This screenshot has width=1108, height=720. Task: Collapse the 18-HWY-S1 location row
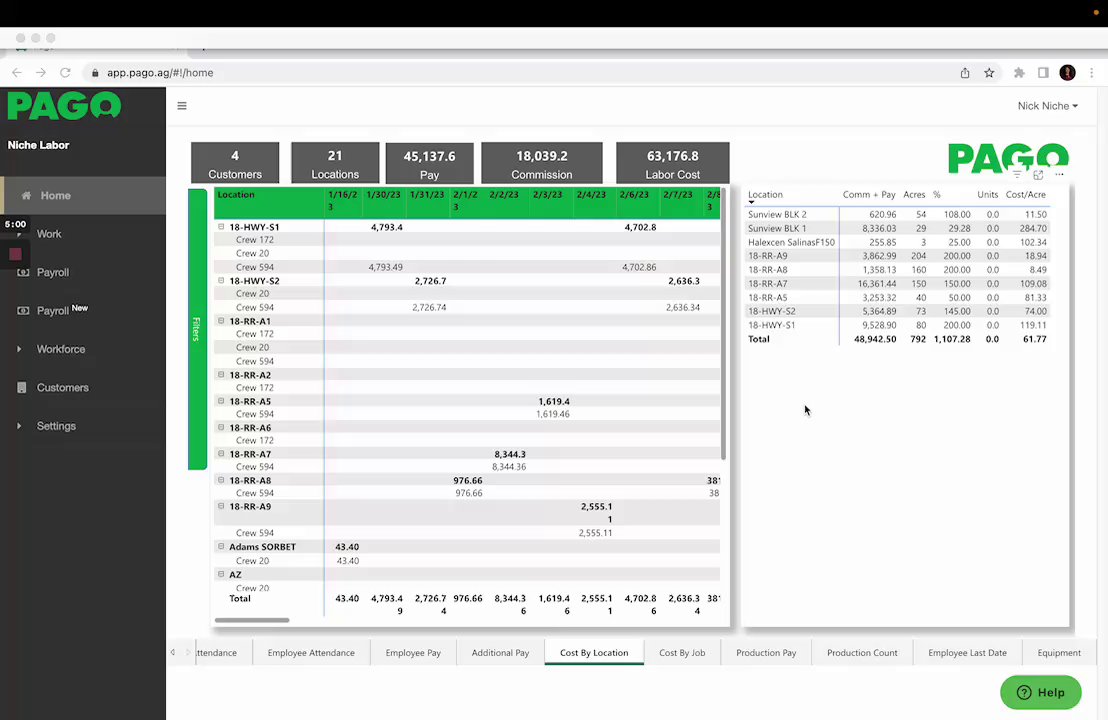click(x=221, y=227)
